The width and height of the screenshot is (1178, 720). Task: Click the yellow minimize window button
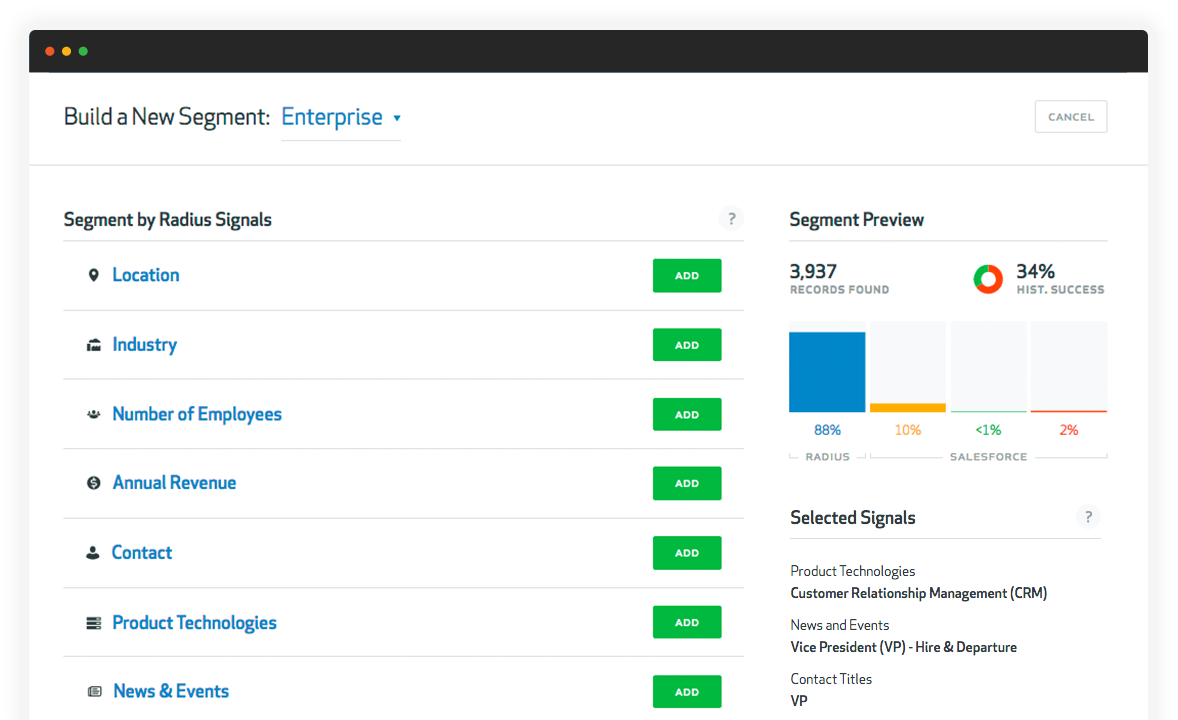click(x=66, y=51)
